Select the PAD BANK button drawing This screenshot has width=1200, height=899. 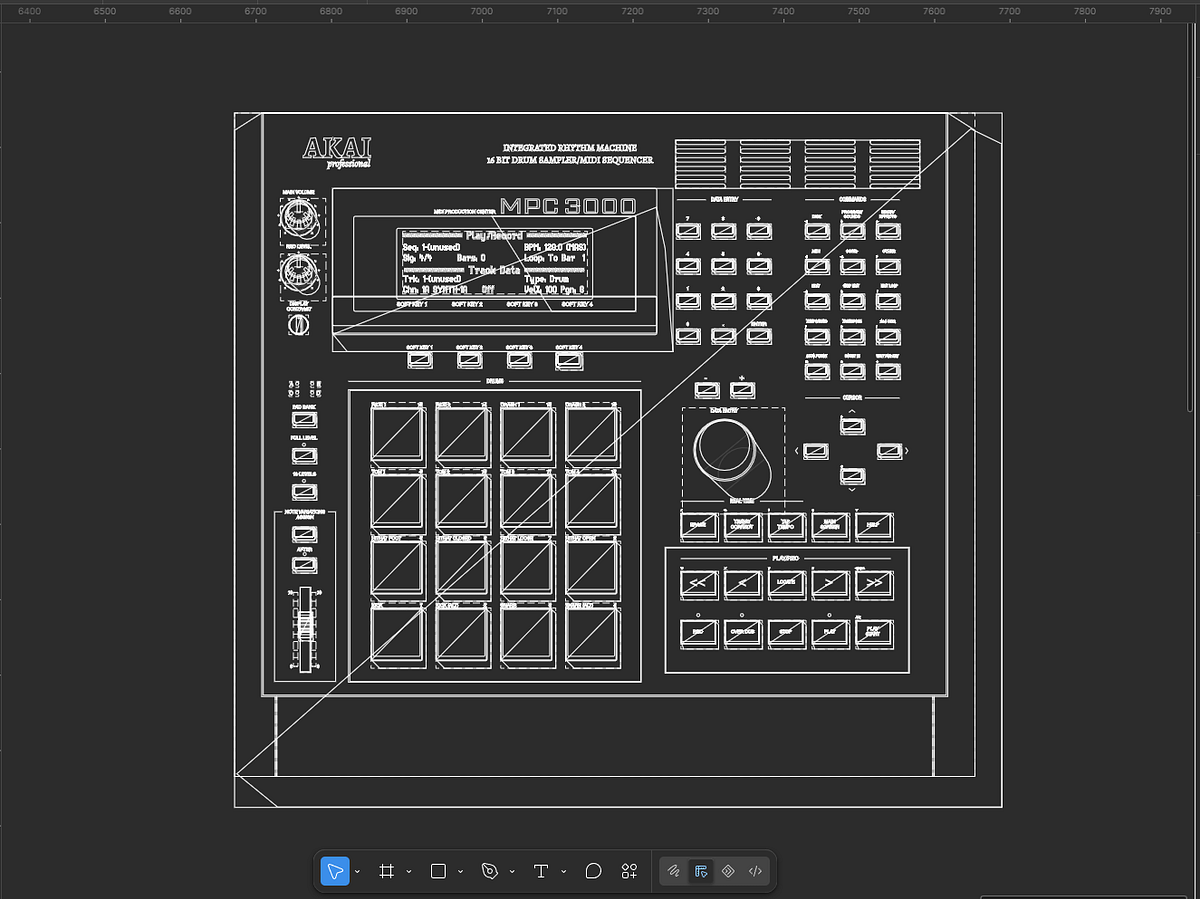pos(304,420)
